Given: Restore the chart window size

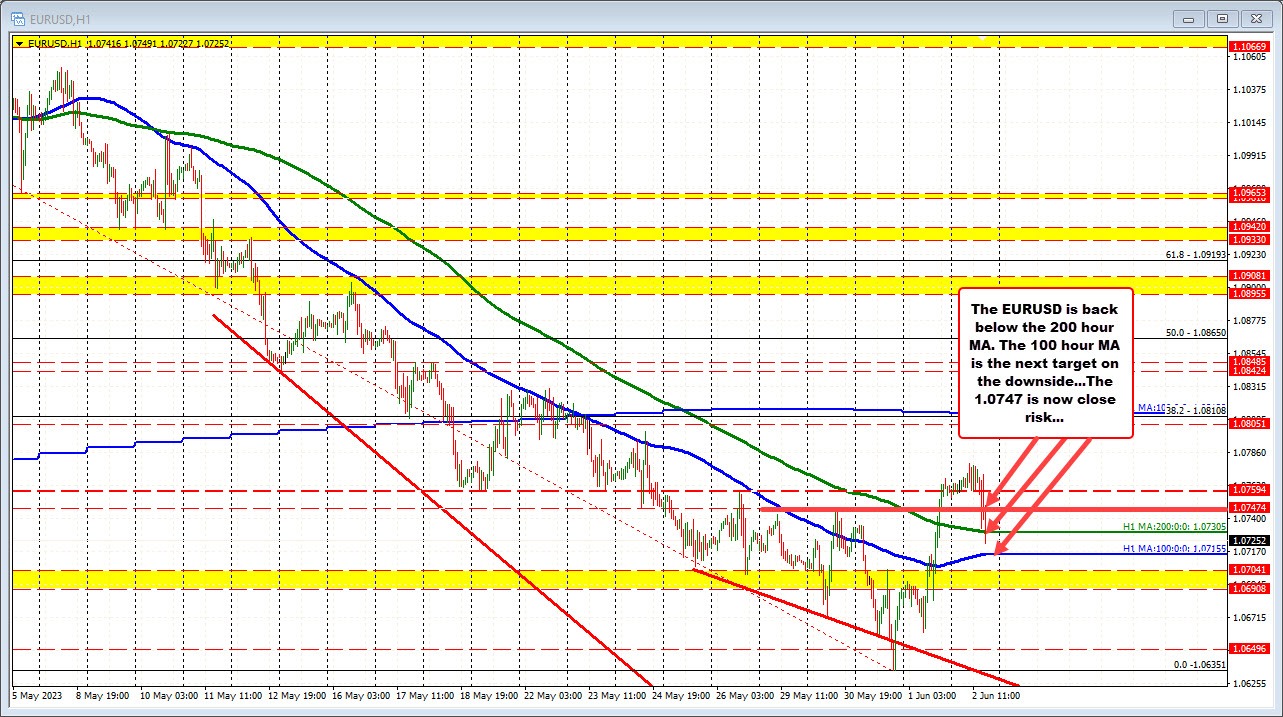Looking at the screenshot, I should click(1221, 18).
